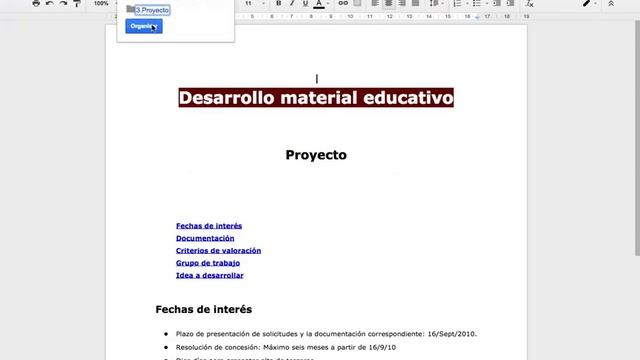Image resolution: width=640 pixels, height=360 pixels.
Task: Hide the menus with the double chevron
Action: click(611, 3)
